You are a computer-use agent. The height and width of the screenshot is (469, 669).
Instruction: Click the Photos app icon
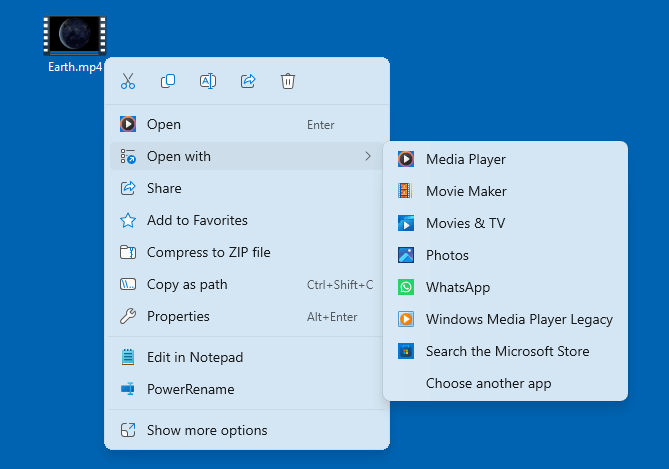click(x=405, y=255)
